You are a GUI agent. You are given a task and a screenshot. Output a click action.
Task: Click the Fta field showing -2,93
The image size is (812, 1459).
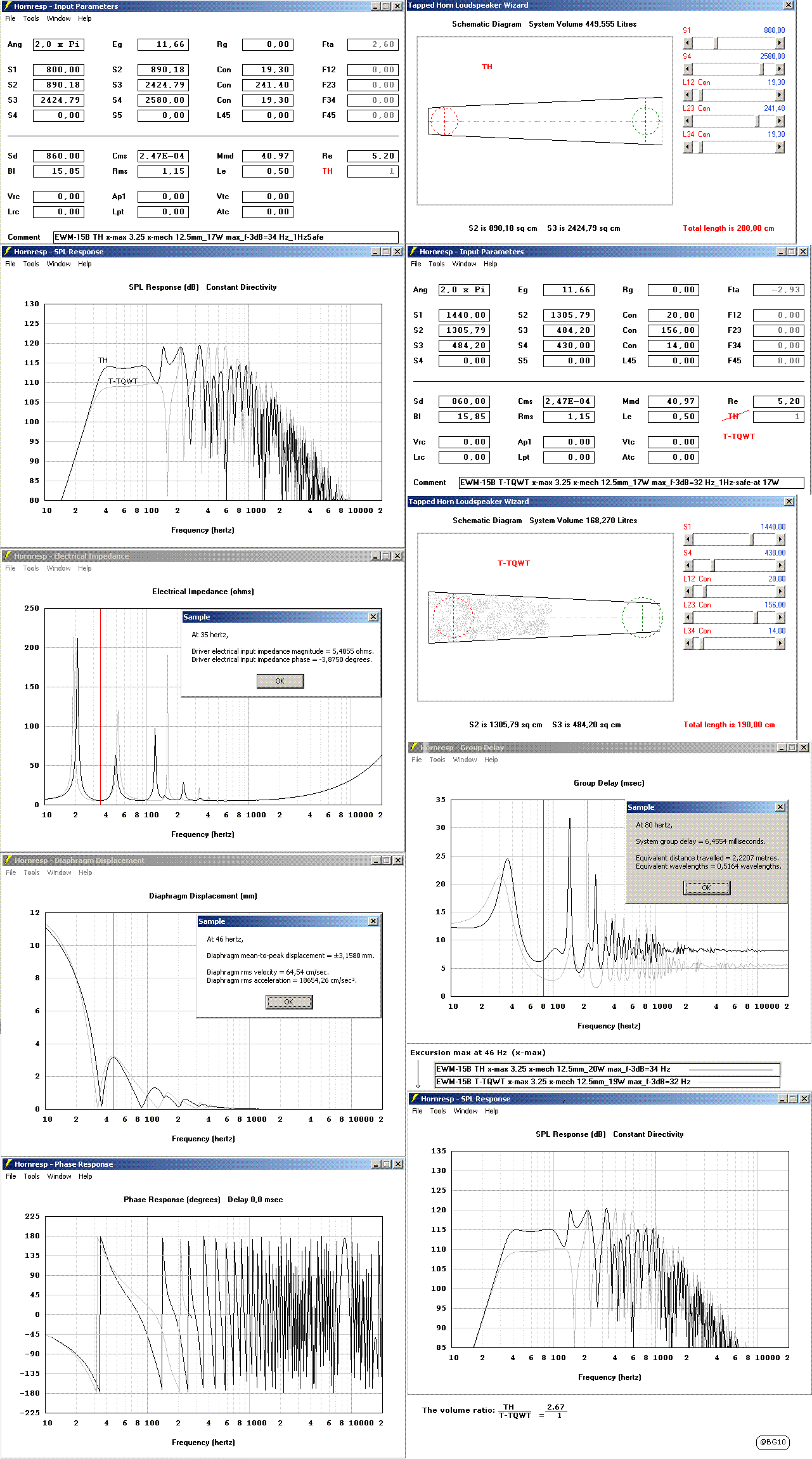778,290
